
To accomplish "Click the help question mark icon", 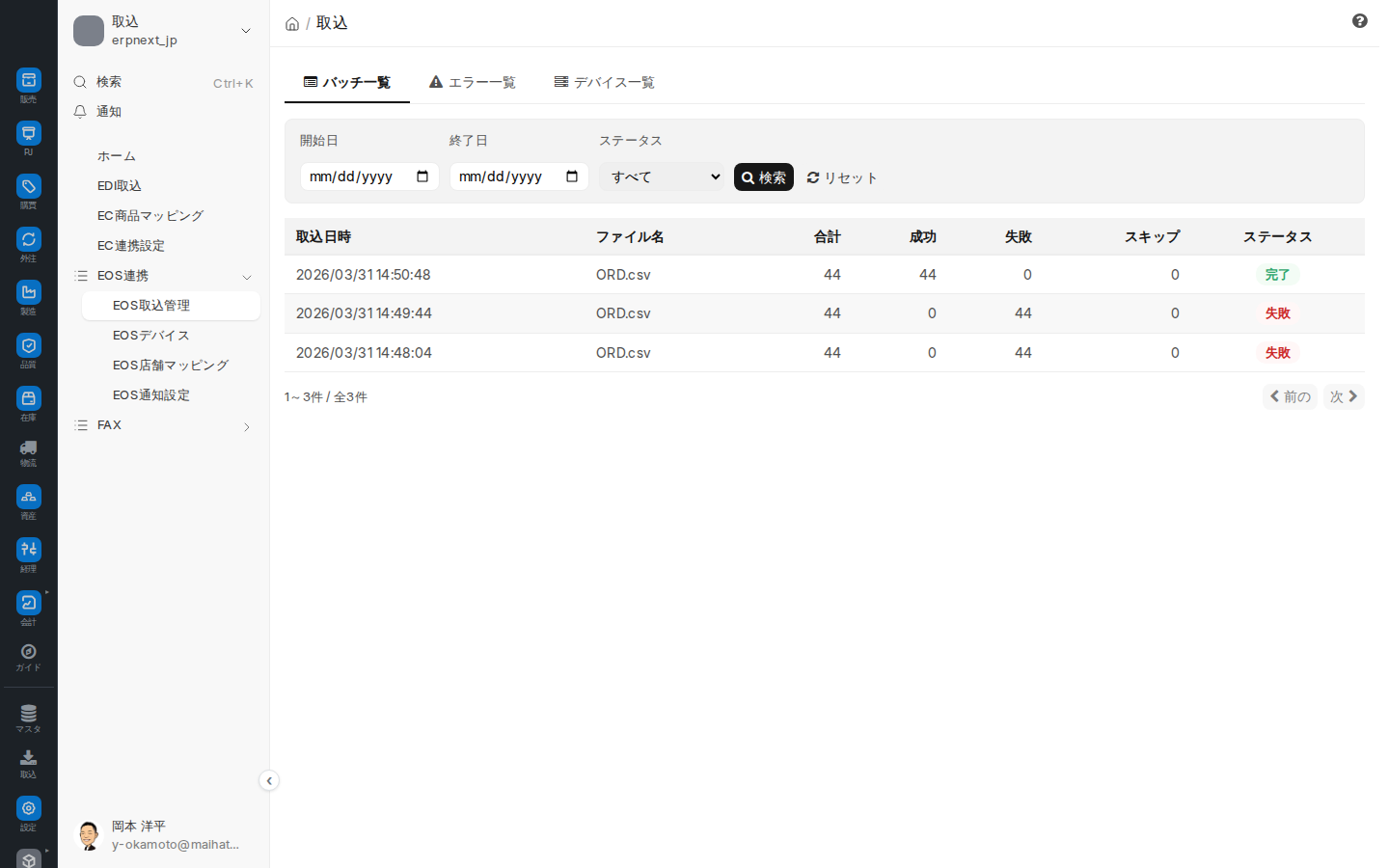I will point(1360,21).
